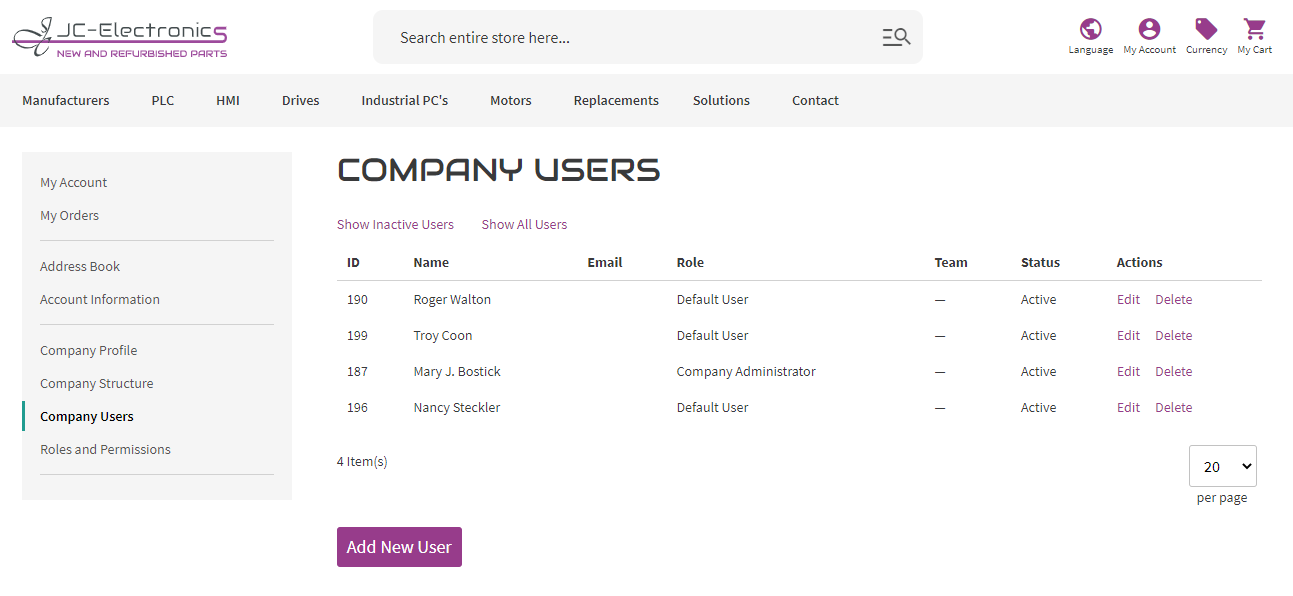This screenshot has height=596, width=1293.
Task: Click the search magnifier icon
Action: [x=896, y=37]
